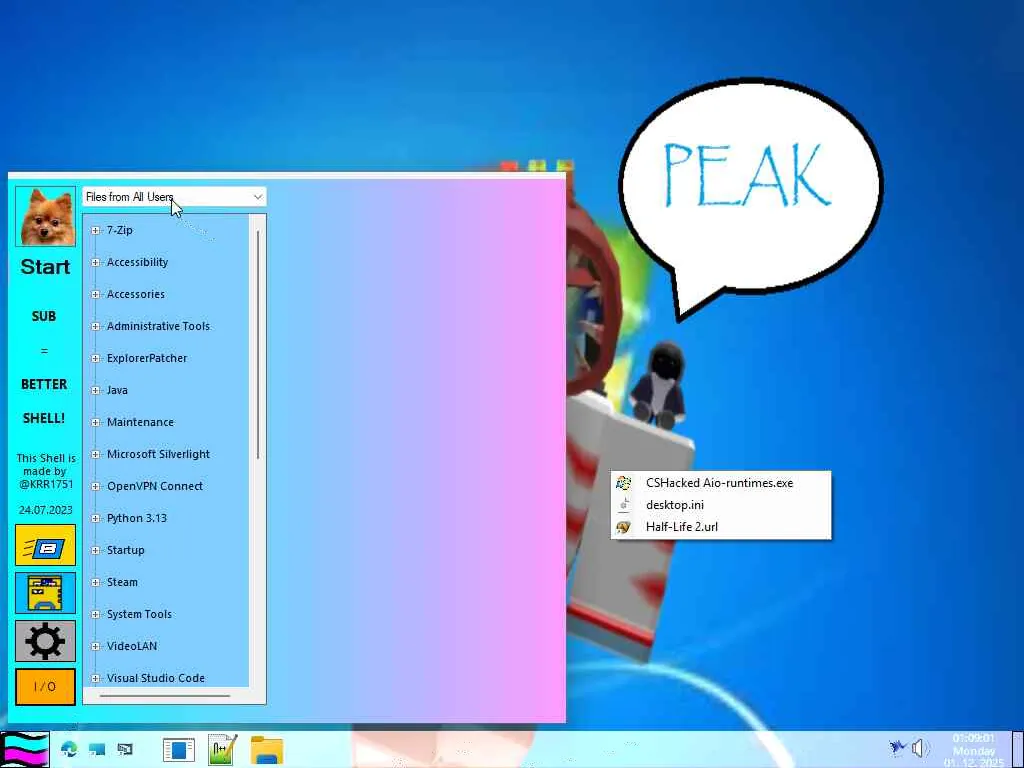The image size is (1024, 768).
Task: Expand the Java plus box
Action: [95, 390]
